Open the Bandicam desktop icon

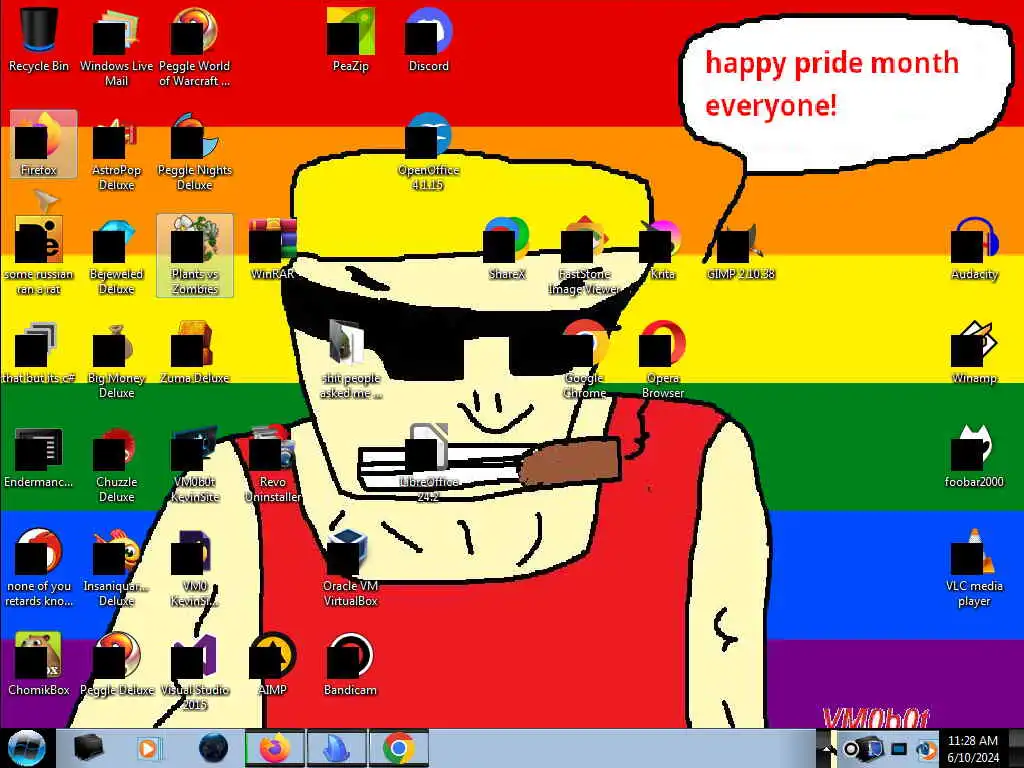(x=351, y=665)
